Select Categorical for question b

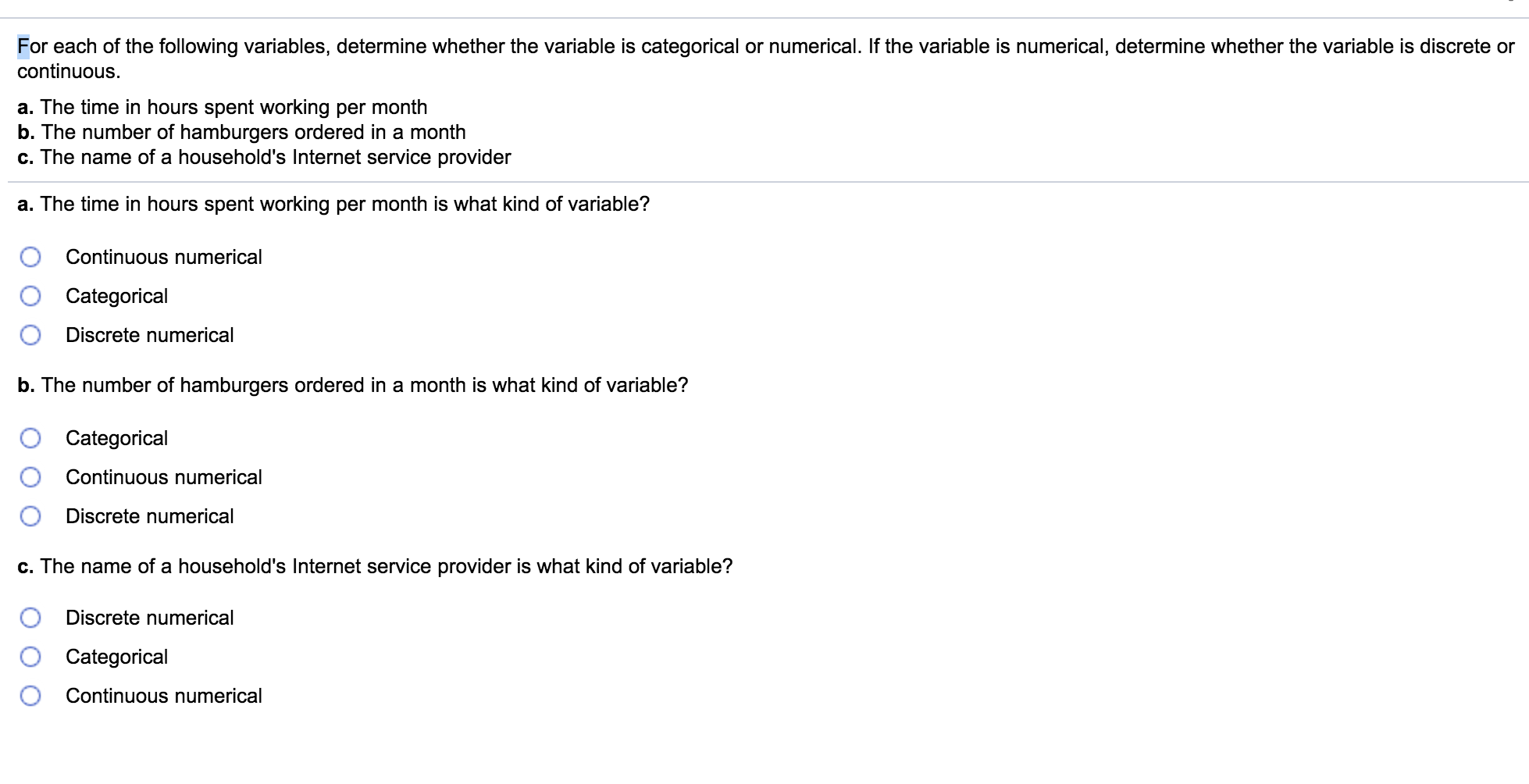tap(30, 437)
